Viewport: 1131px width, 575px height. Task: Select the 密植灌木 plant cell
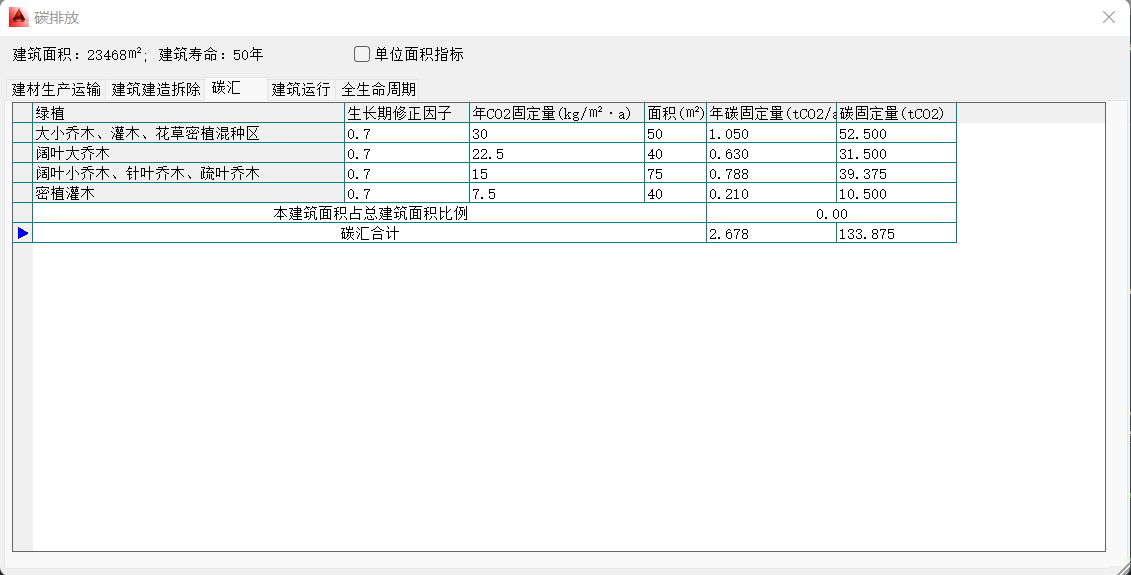pyautogui.click(x=188, y=194)
